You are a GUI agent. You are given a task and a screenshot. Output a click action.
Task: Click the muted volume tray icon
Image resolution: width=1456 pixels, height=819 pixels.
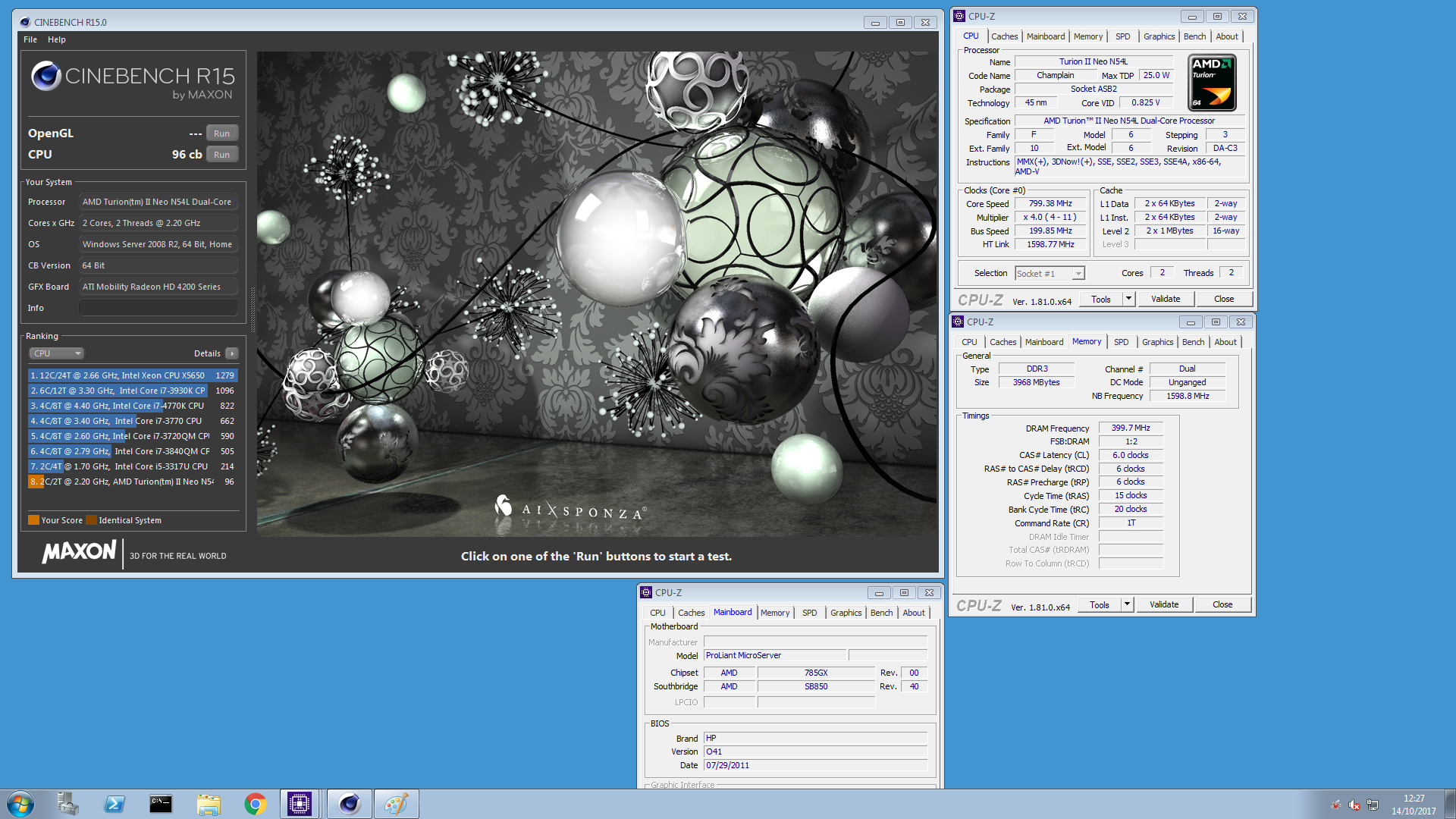pos(1354,805)
